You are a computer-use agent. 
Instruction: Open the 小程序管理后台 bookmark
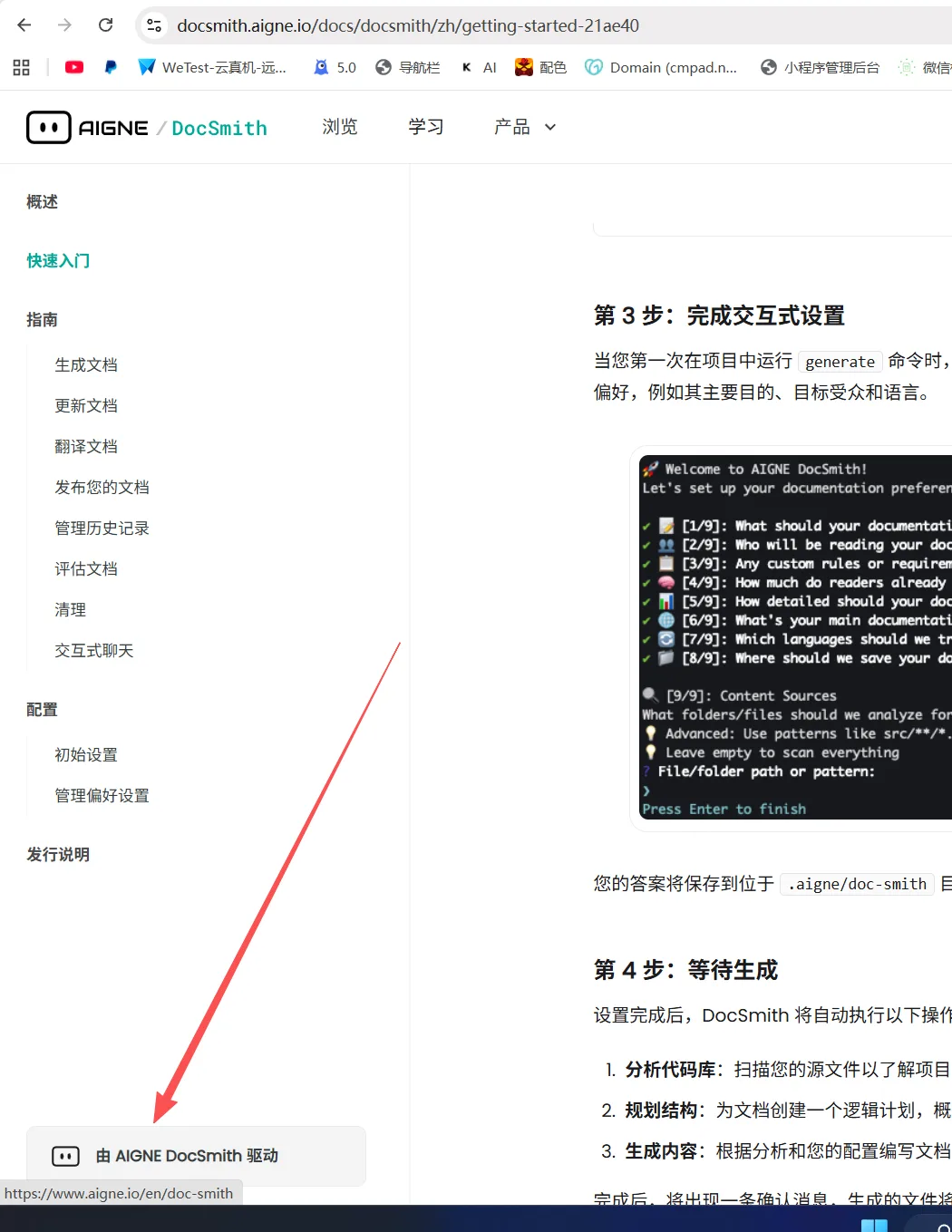point(820,67)
